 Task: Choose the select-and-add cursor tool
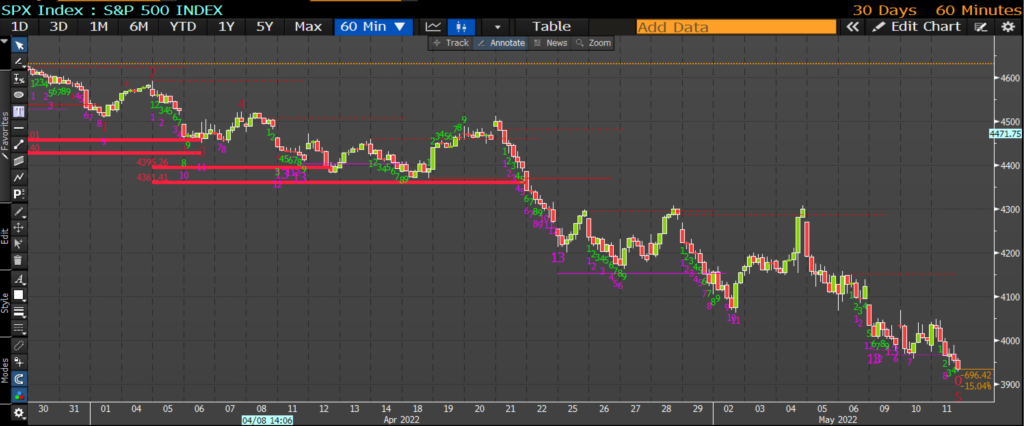tap(19, 244)
